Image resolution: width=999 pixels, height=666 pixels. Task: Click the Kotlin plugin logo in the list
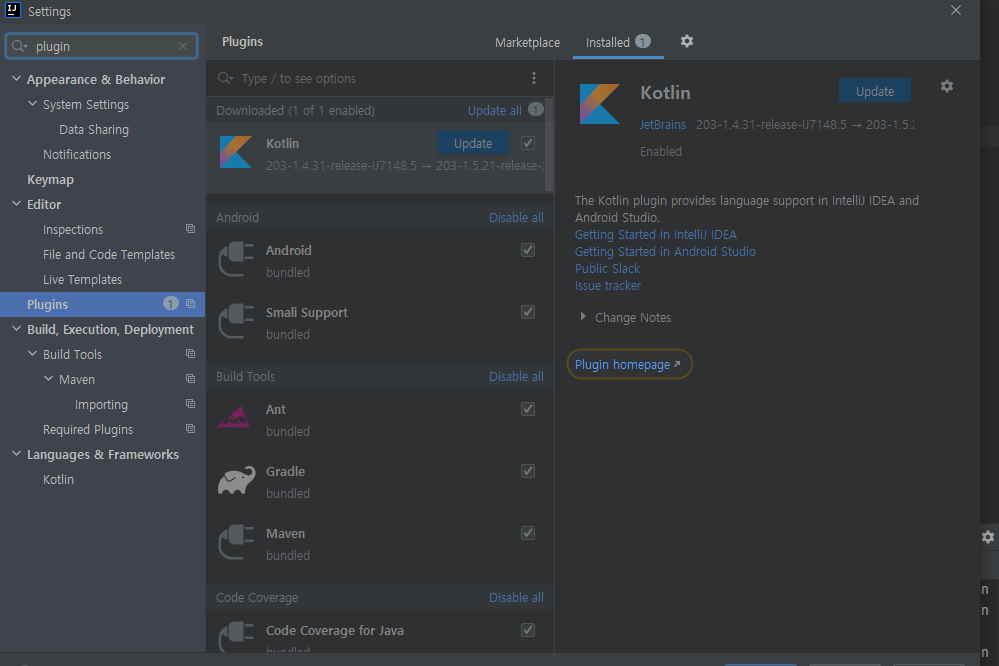pyautogui.click(x=236, y=152)
